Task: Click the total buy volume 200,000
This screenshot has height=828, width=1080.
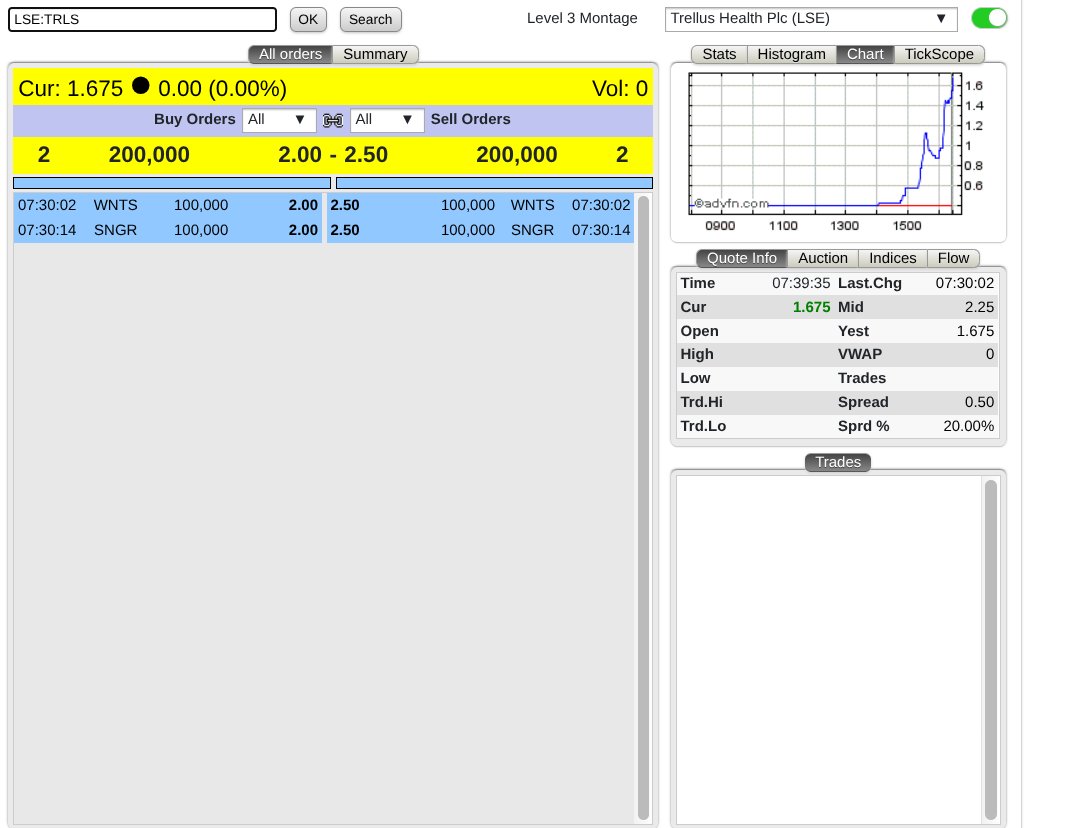Action: tap(149, 155)
